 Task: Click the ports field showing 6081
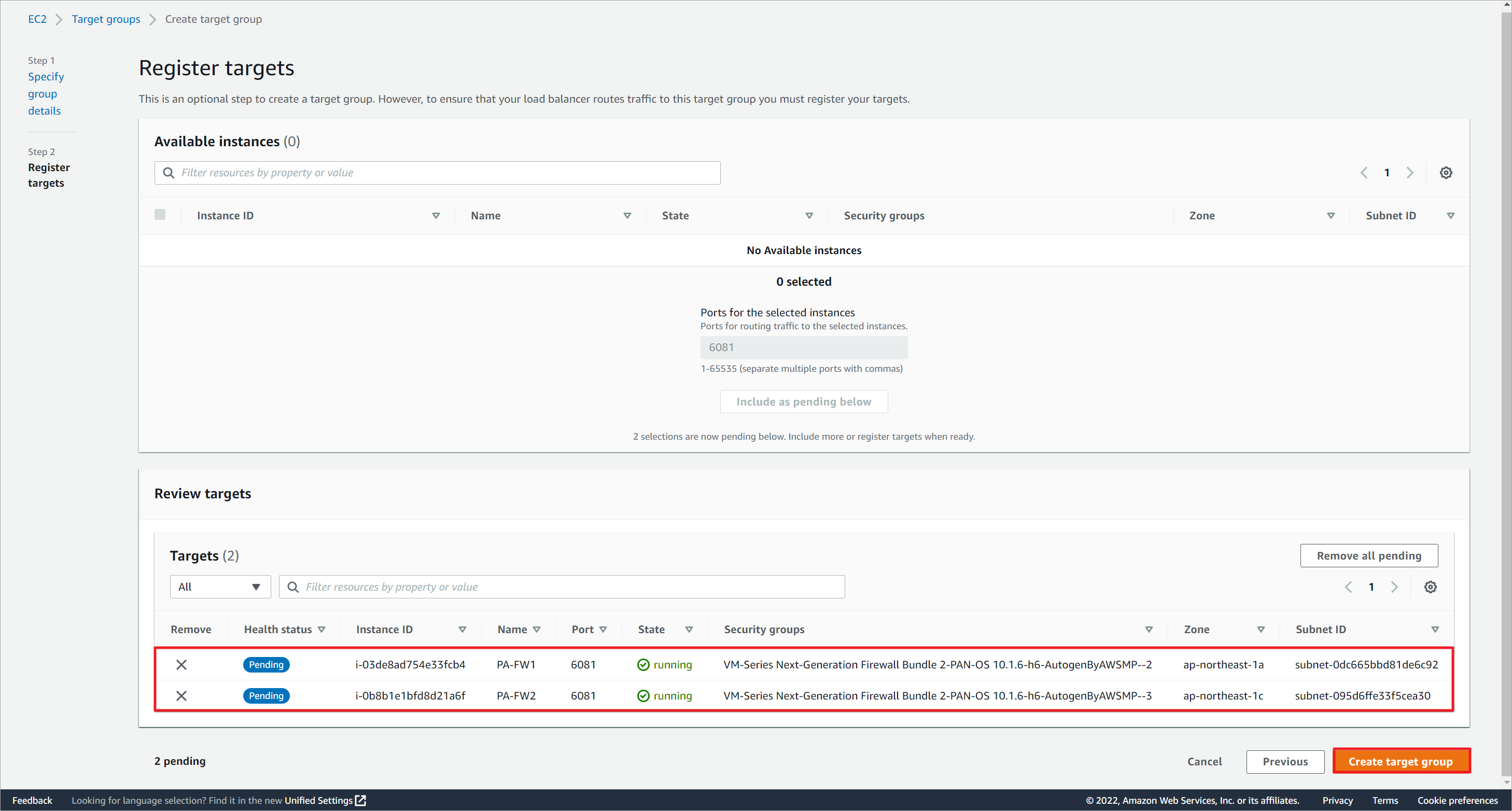tap(804, 347)
